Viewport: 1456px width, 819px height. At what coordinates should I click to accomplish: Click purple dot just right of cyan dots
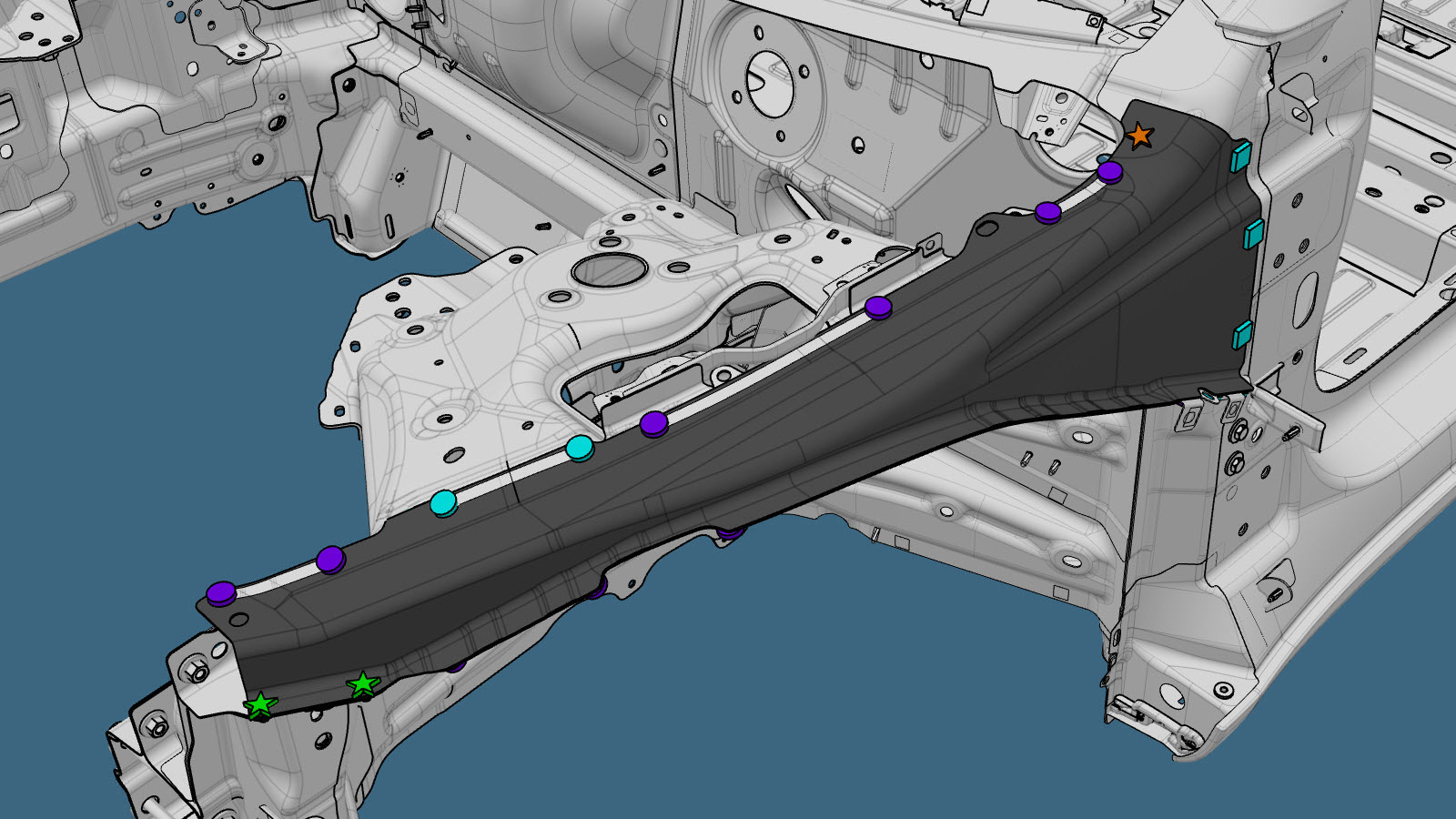click(654, 423)
